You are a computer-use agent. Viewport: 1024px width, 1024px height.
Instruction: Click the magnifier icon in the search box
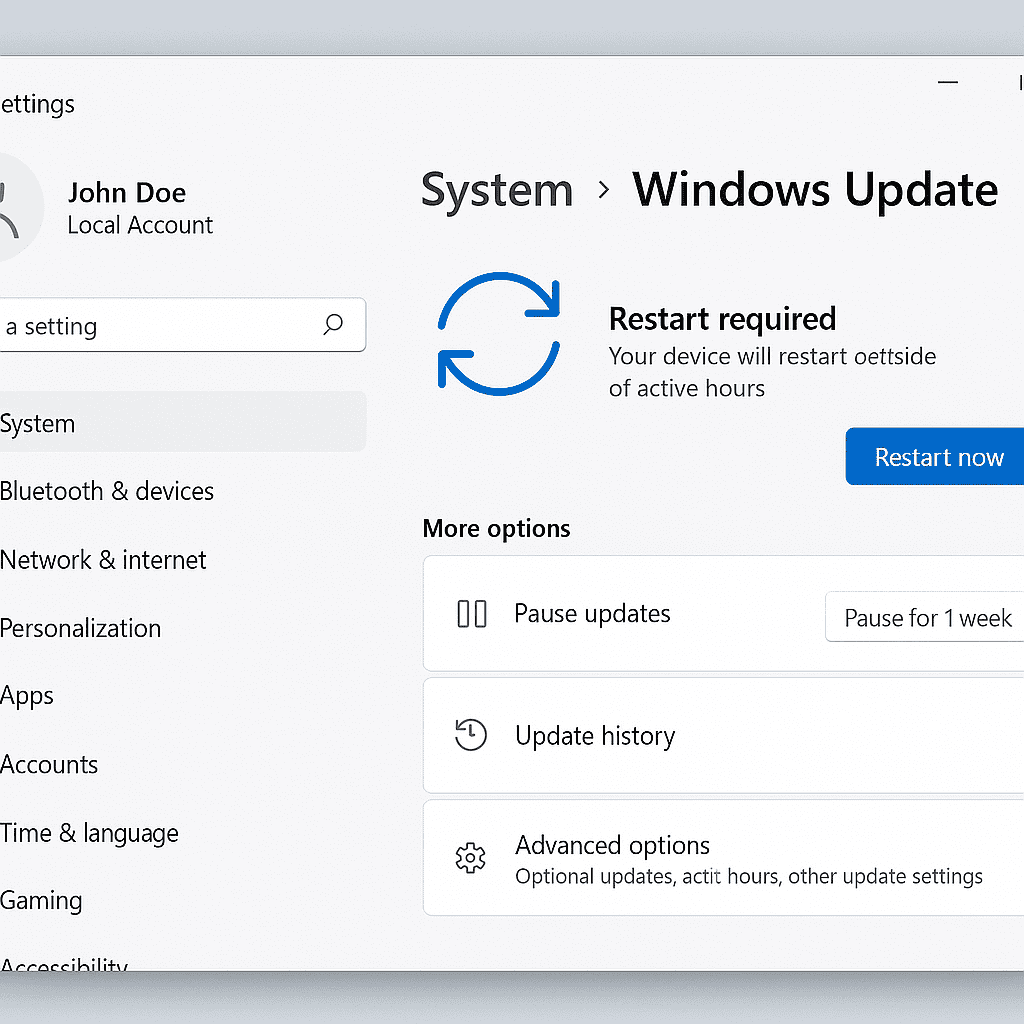tap(333, 324)
